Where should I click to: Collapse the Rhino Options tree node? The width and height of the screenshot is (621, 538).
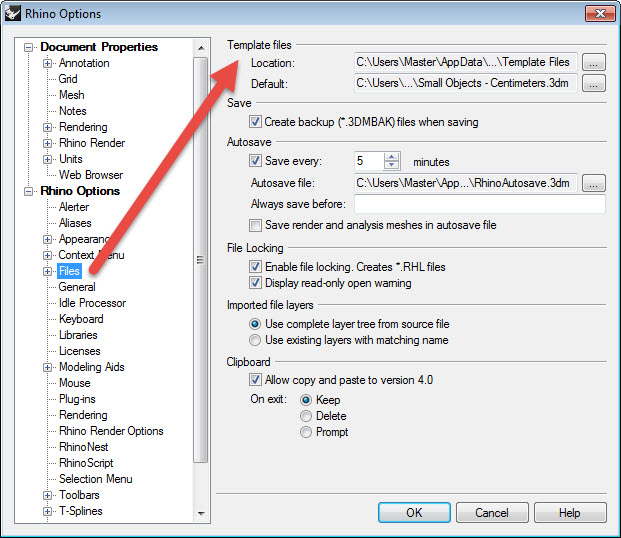29,191
